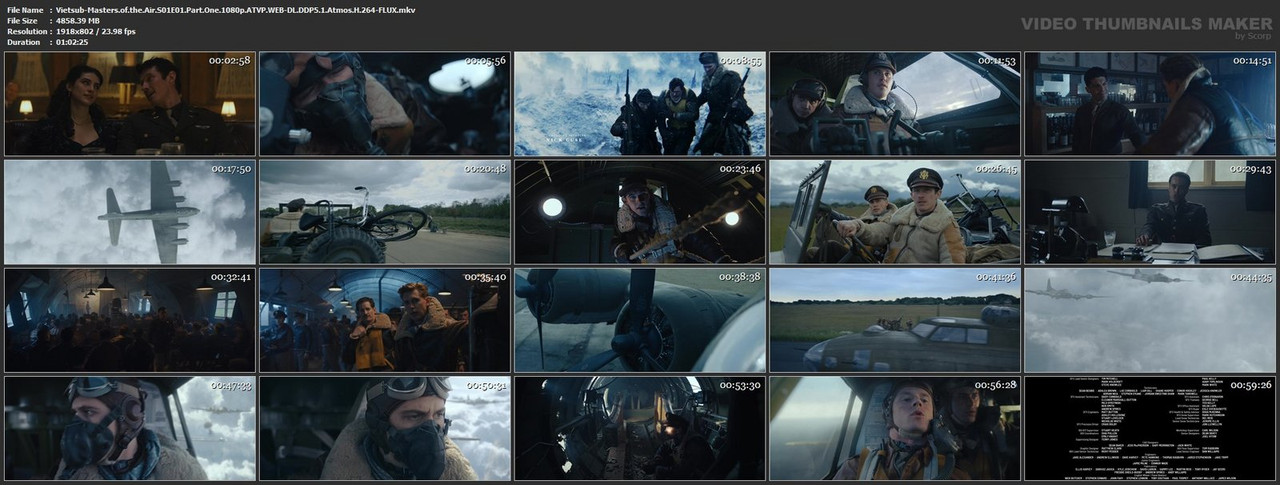Select the thumbnail at 00:23:46
Screen dimensions: 1280x485
(640, 212)
